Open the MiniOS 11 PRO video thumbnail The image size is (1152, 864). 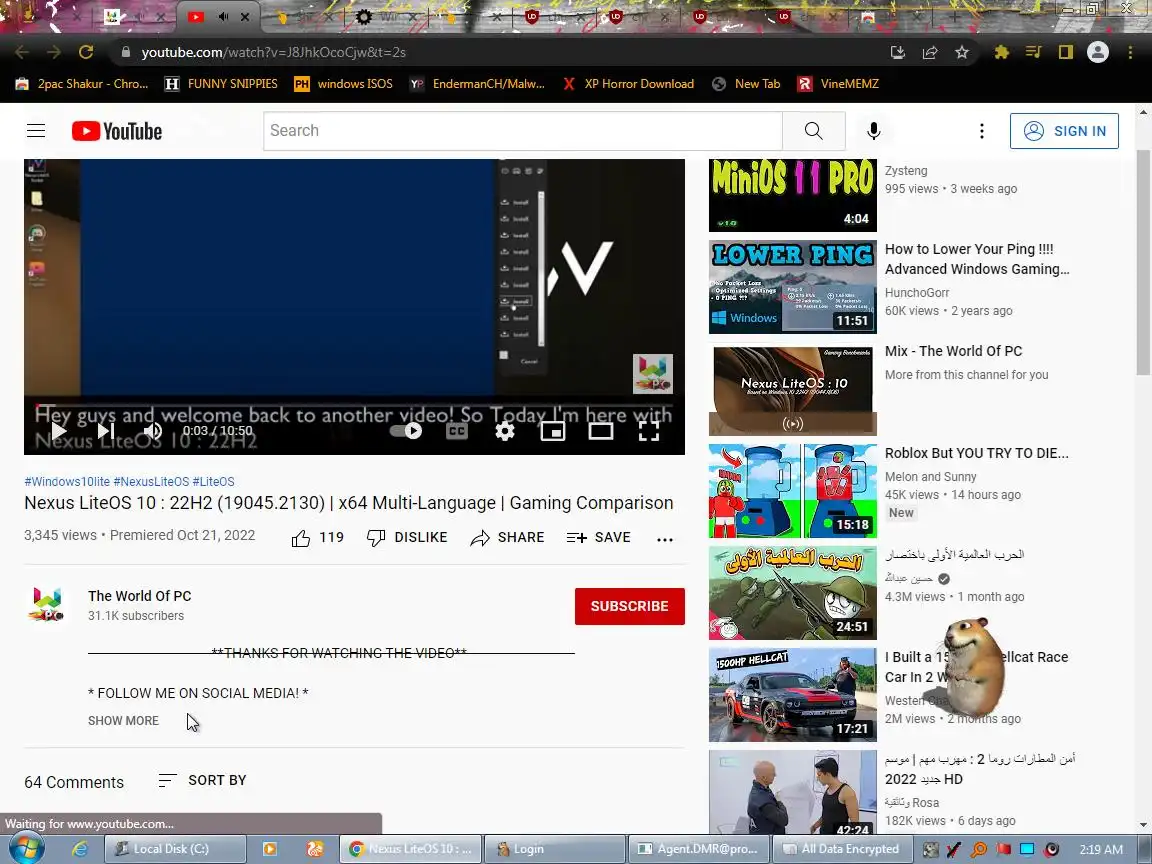pos(793,195)
